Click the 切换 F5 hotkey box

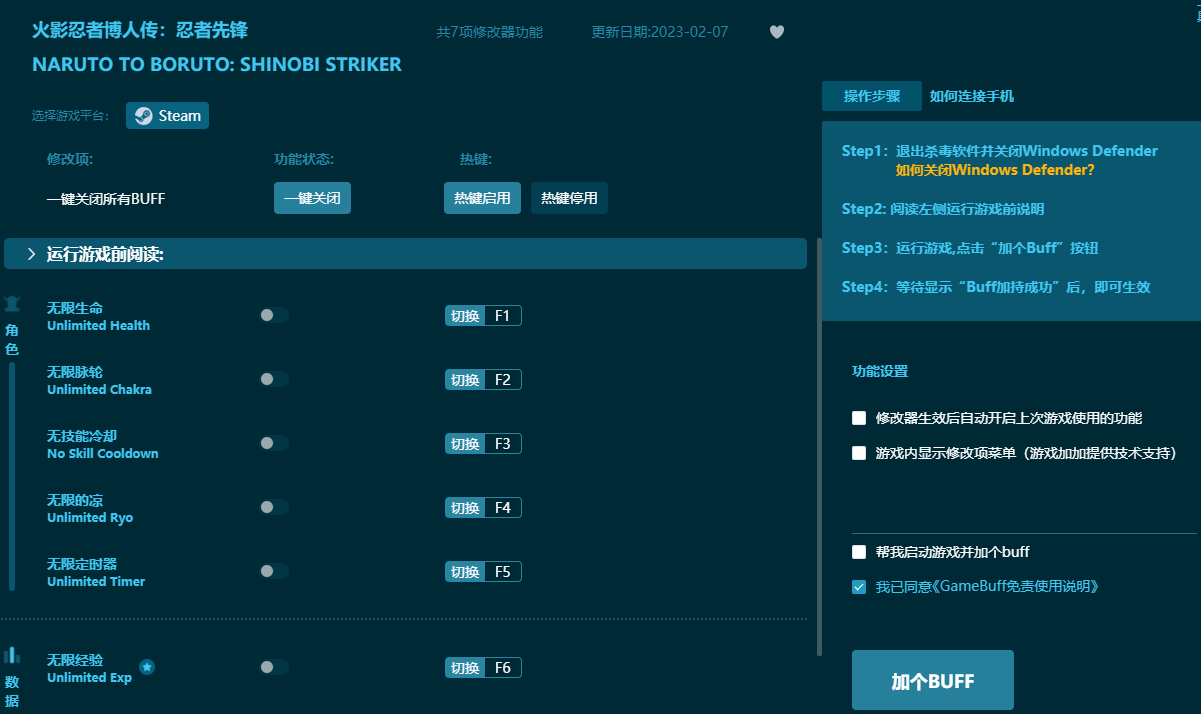pos(483,572)
